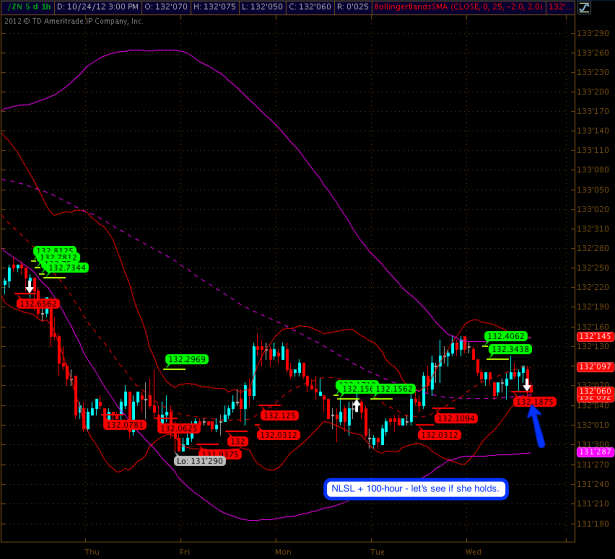Select the green 132.3438 price bubble
The width and height of the screenshot is (615, 559).
click(x=511, y=349)
